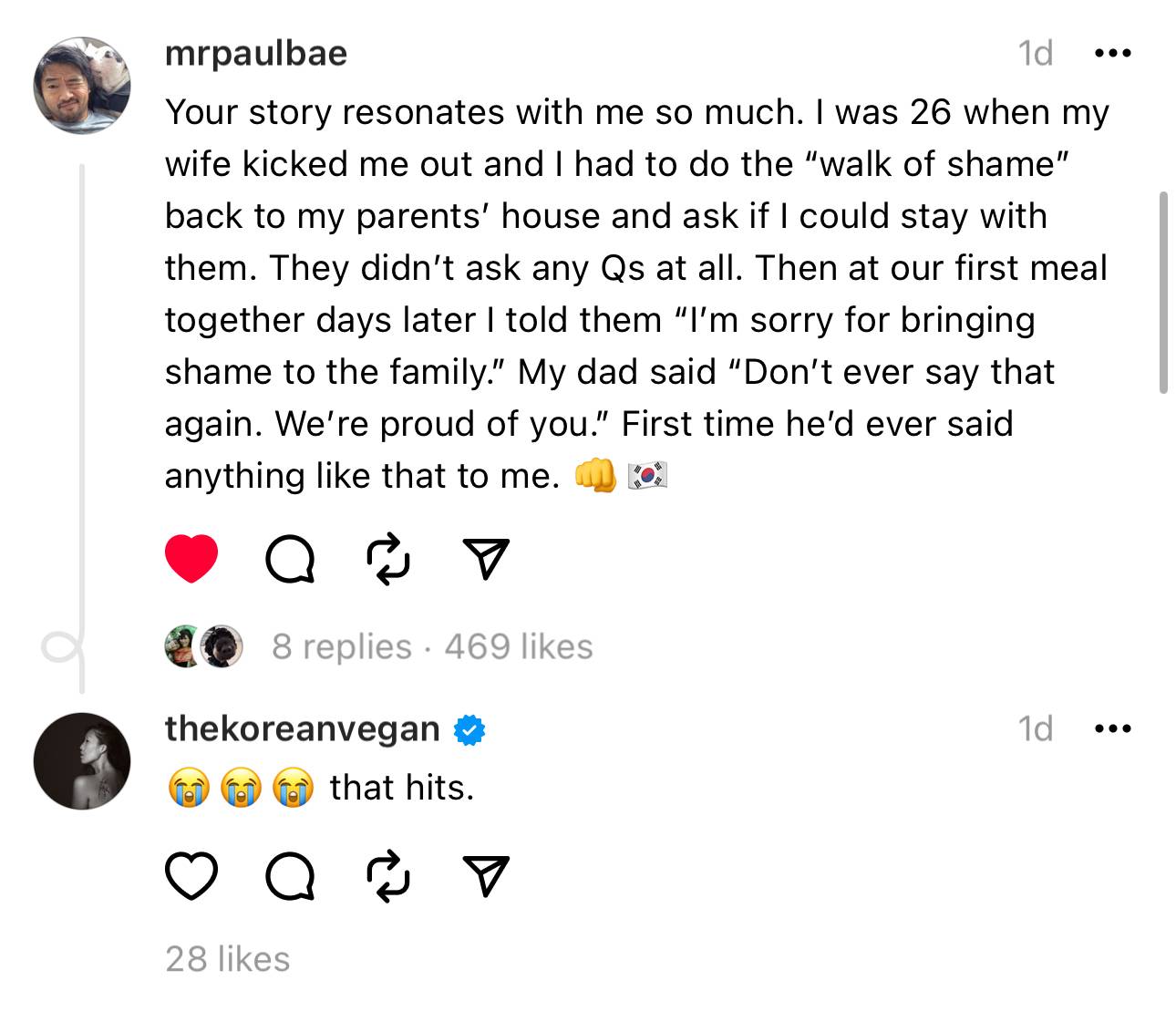The width and height of the screenshot is (1176, 1022).
Task: Open thekoreanvegan's profile avatar
Action: pos(82,761)
